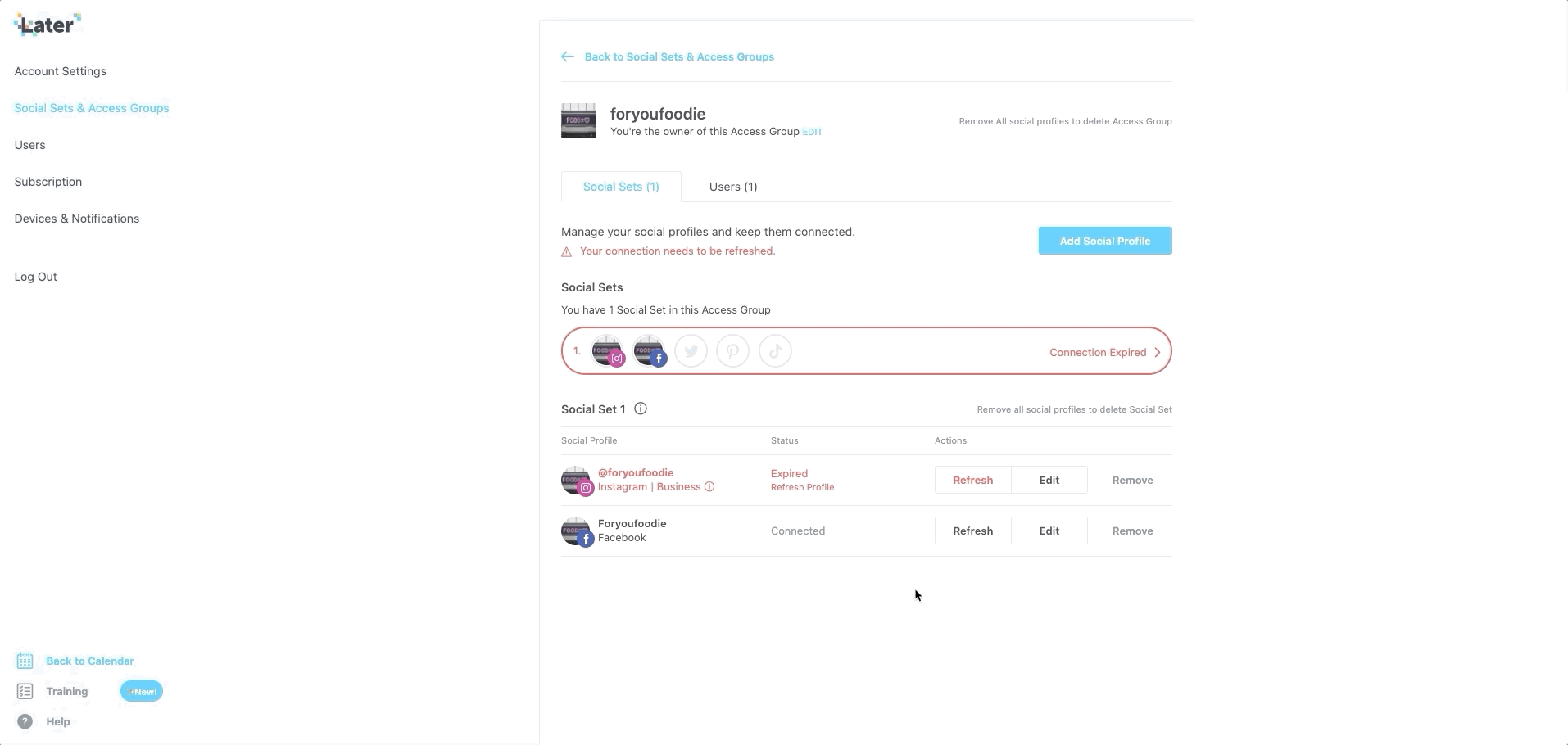Click Refresh for the Facebook profile
The height and width of the screenshot is (745, 1568).
973,531
